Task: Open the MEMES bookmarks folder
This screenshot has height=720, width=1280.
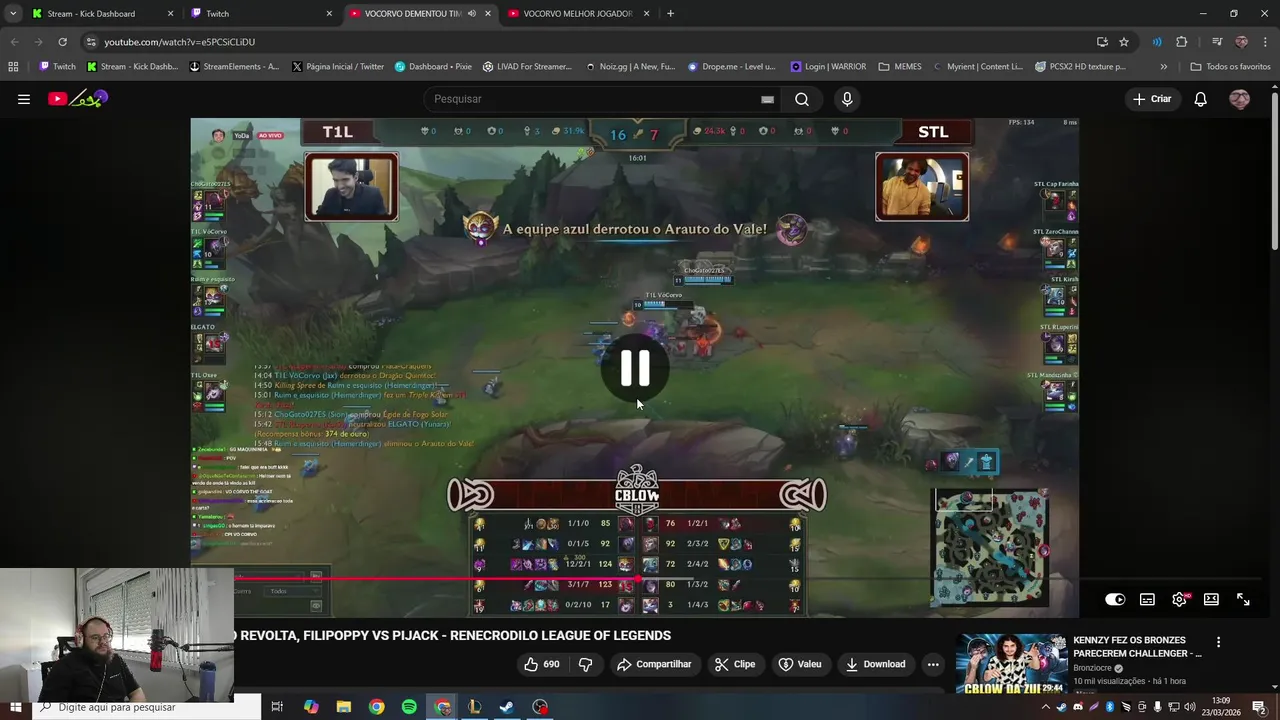Action: coord(900,67)
